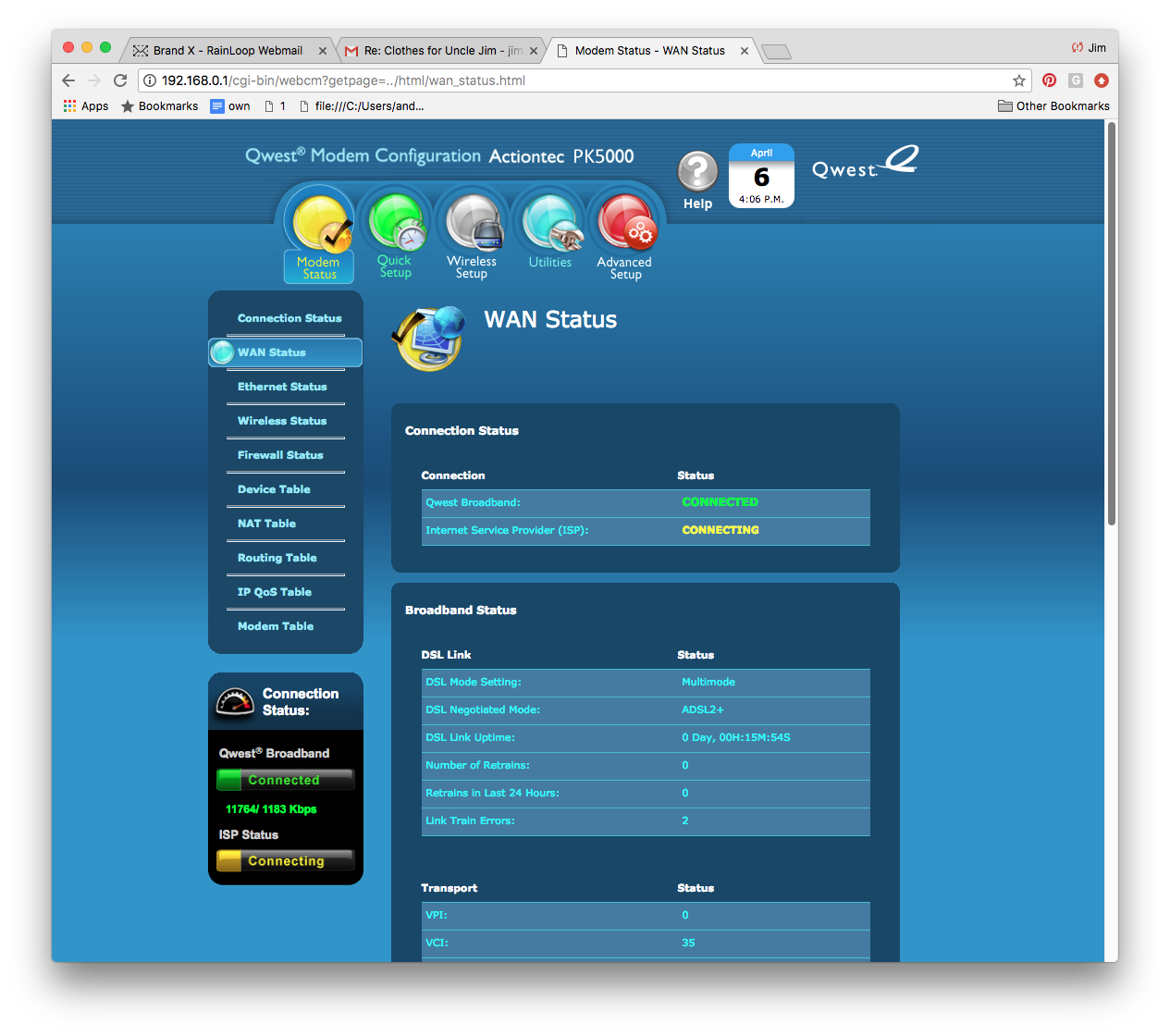Bookmark this page with the star icon

(1018, 80)
